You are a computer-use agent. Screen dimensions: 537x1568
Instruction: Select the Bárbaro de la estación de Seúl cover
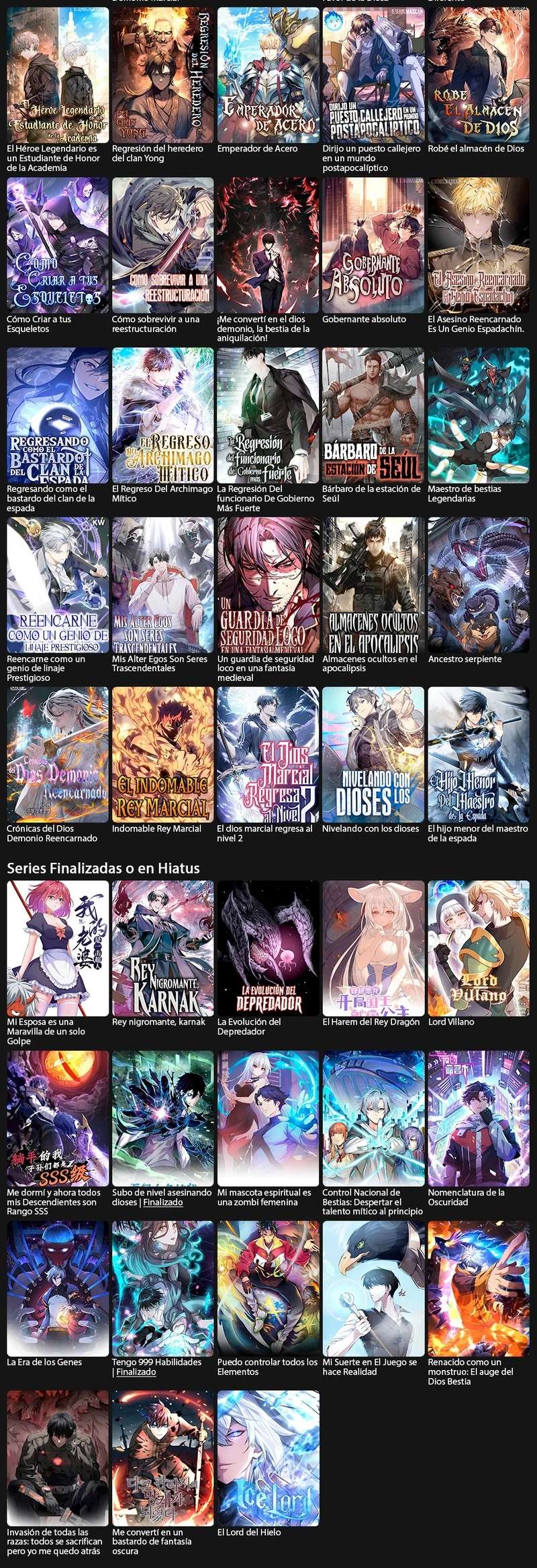(x=373, y=415)
